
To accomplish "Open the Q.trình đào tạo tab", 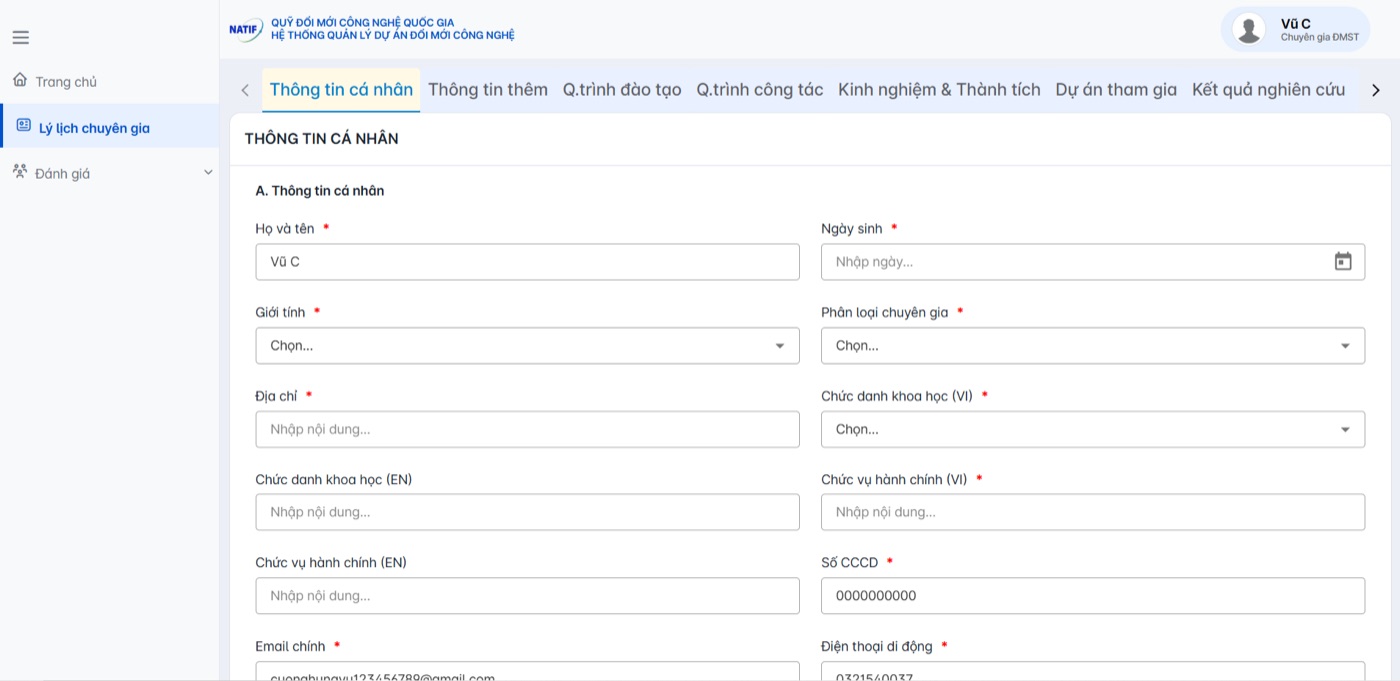I will (622, 90).
